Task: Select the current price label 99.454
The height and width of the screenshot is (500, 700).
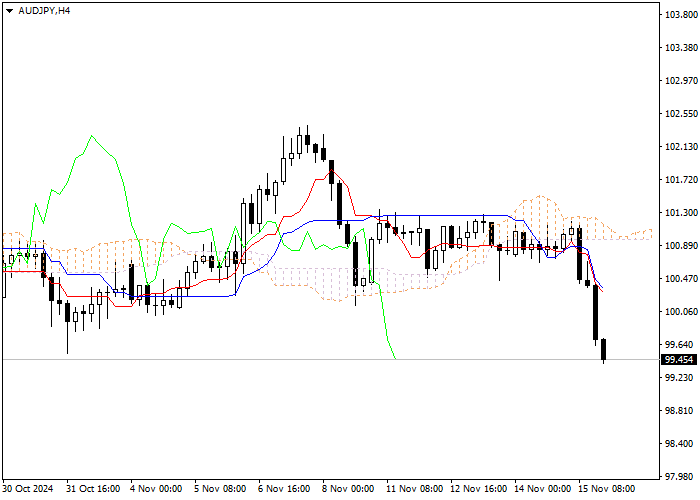Action: [x=679, y=360]
